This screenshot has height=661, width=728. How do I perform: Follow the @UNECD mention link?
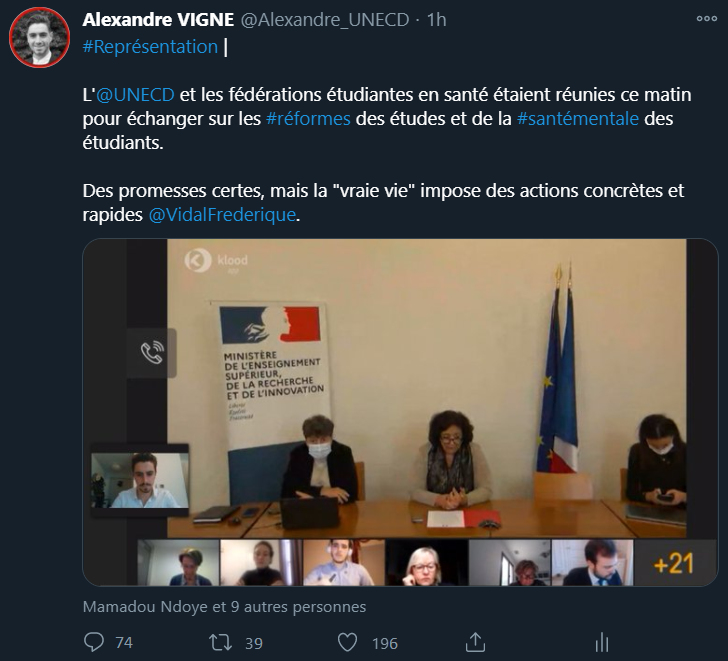(135, 95)
